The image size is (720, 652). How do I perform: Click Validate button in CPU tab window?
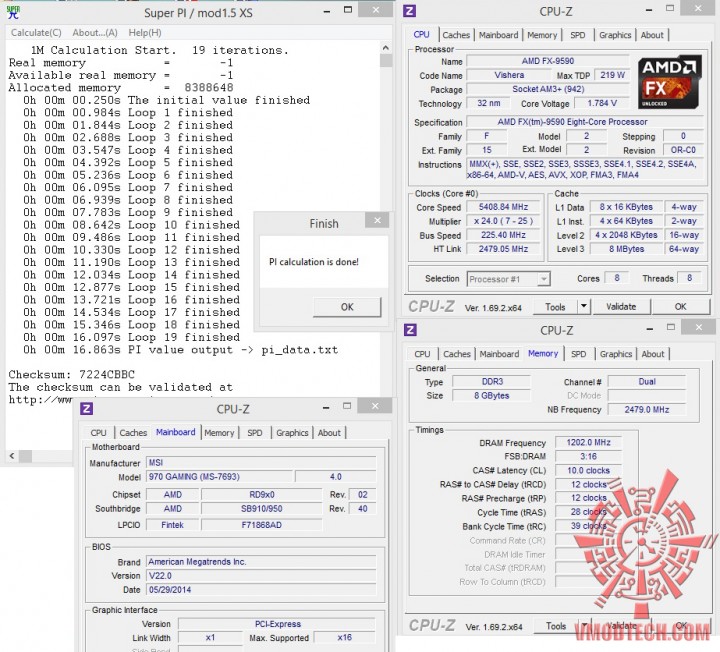coord(621,306)
